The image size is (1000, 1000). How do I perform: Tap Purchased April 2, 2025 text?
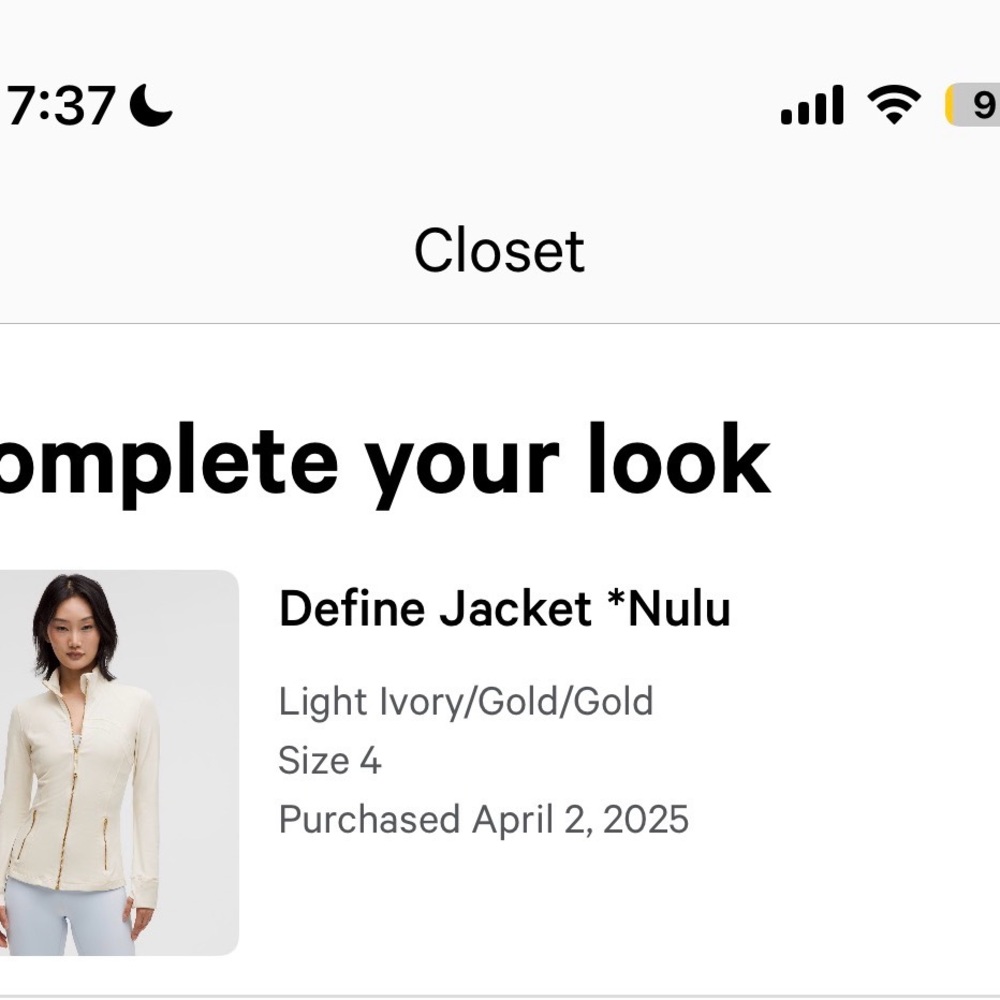click(x=484, y=820)
